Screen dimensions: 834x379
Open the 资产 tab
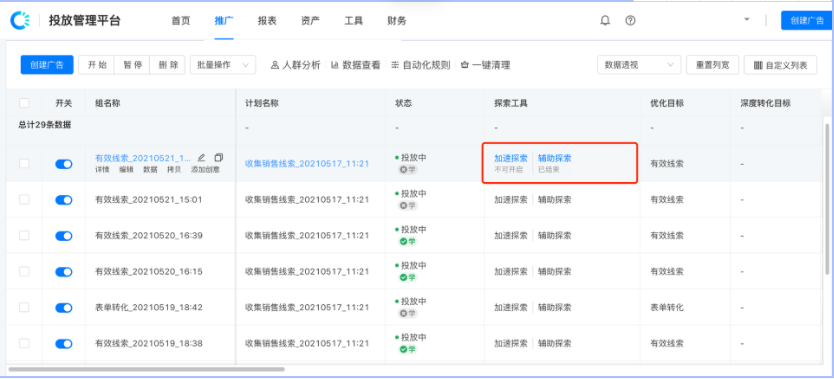(310, 21)
